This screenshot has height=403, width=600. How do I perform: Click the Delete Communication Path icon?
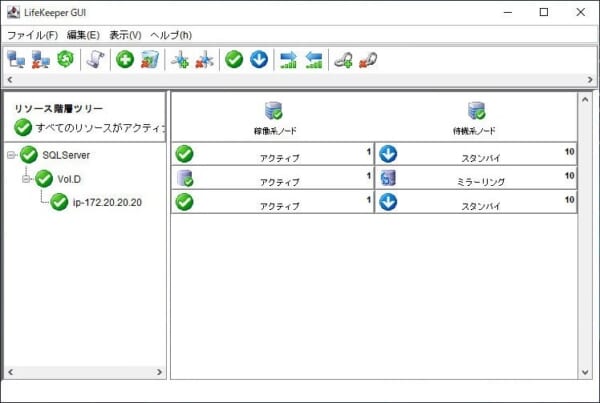click(x=204, y=59)
